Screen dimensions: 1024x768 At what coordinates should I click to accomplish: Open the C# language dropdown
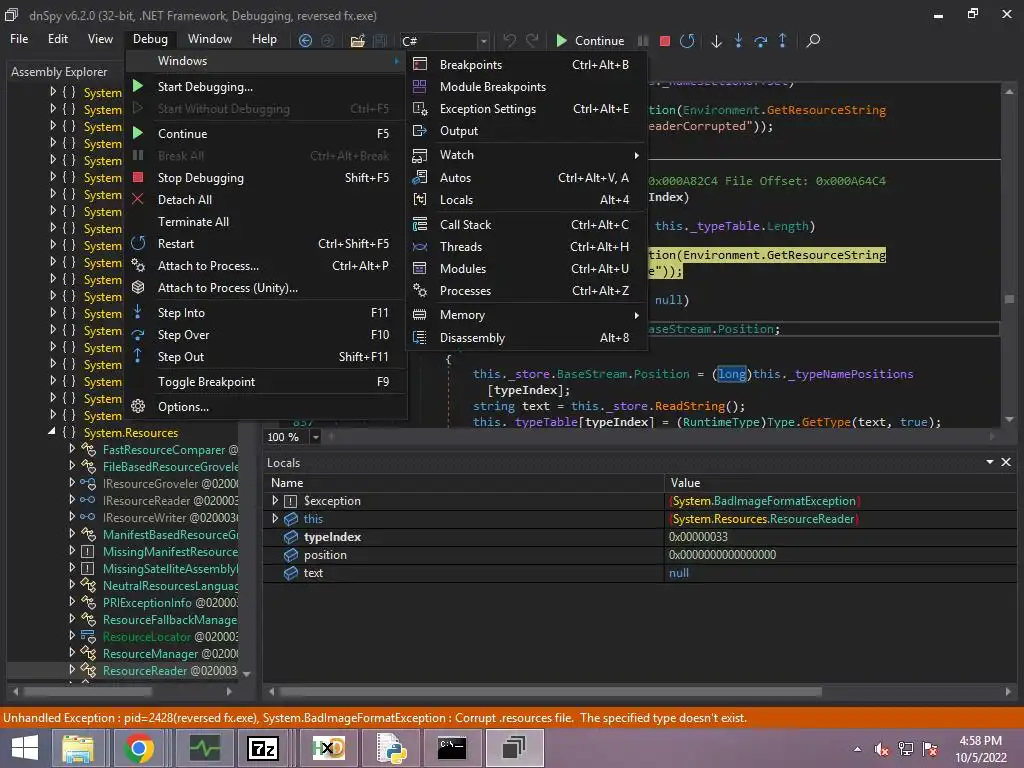(x=483, y=41)
